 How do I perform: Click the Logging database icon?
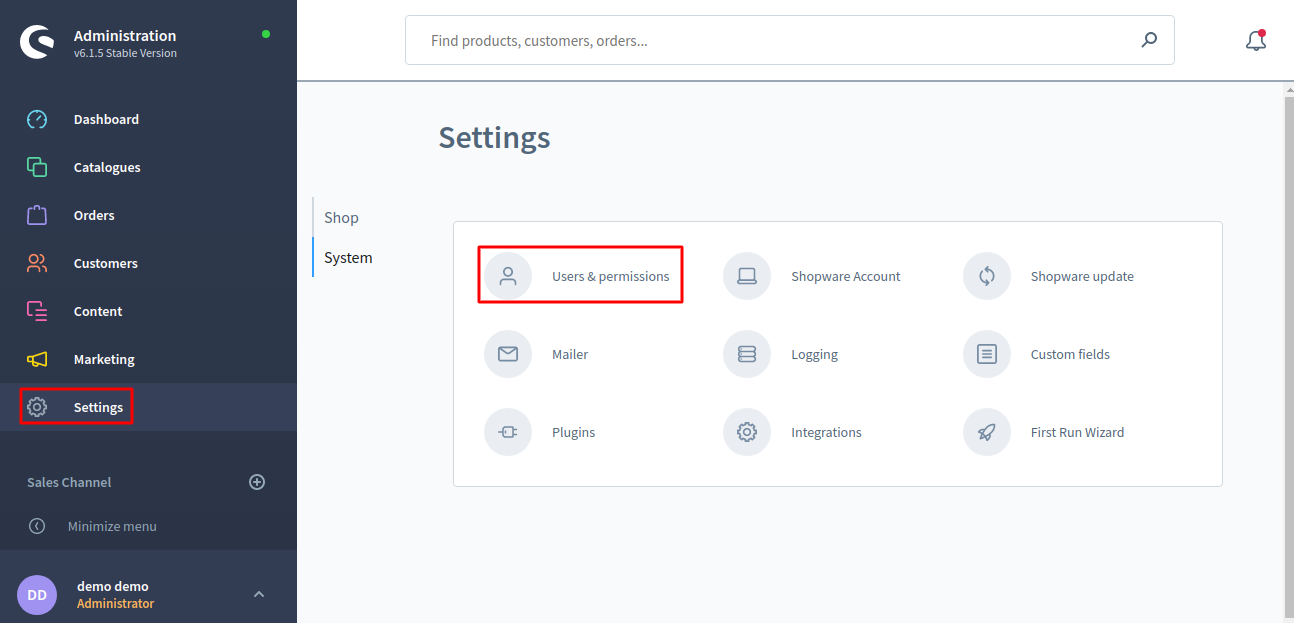click(x=747, y=354)
